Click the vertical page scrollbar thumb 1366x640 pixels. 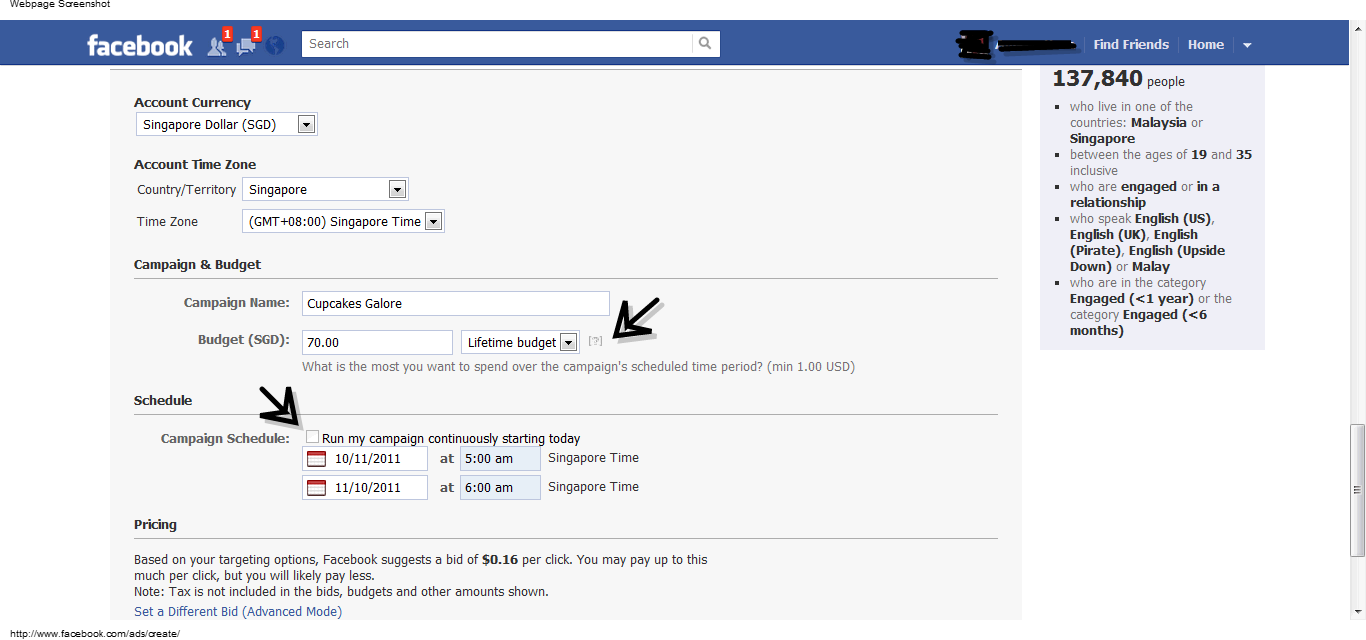coord(1357,489)
